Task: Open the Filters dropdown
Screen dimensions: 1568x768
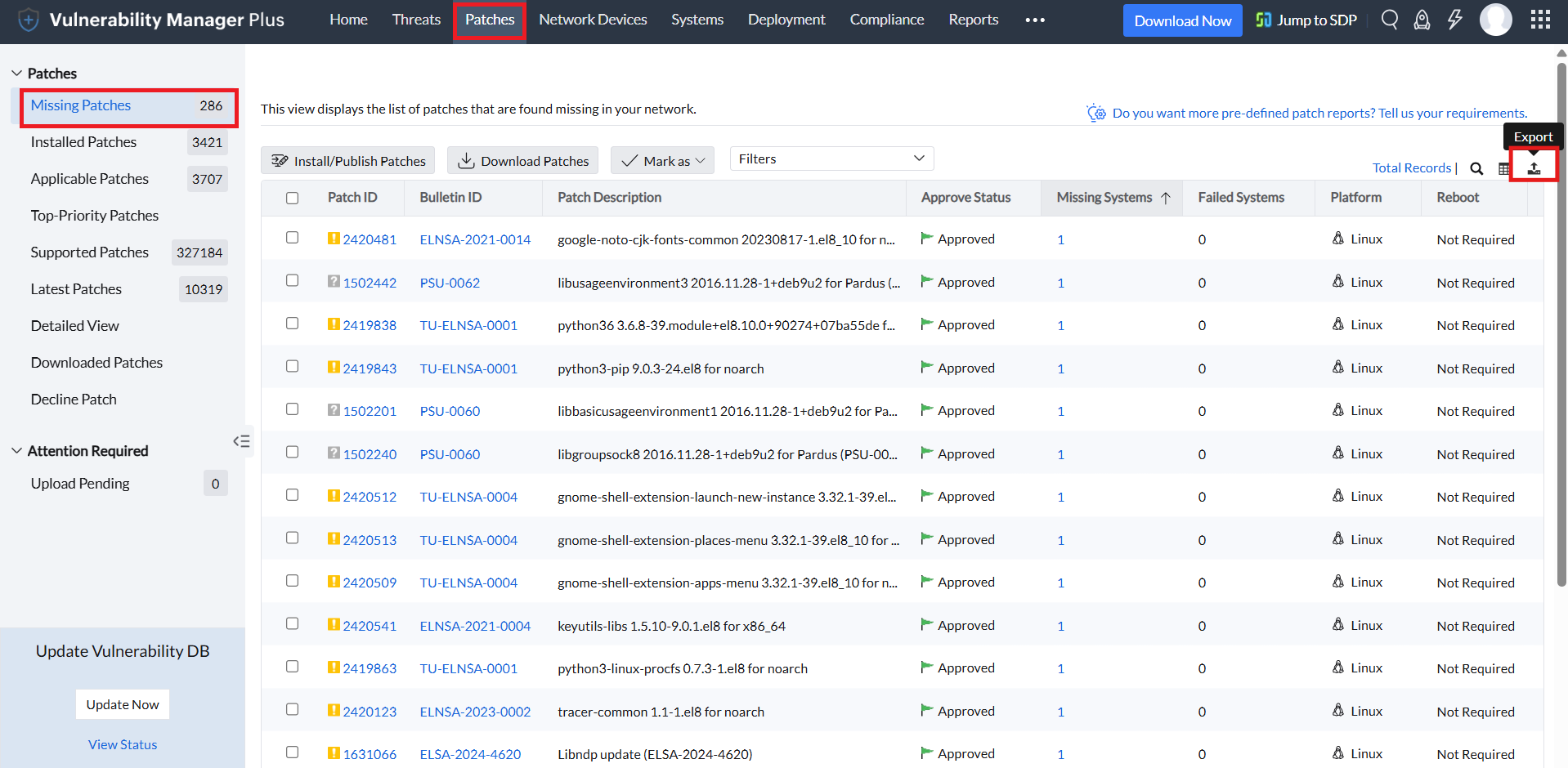Action: 831,159
